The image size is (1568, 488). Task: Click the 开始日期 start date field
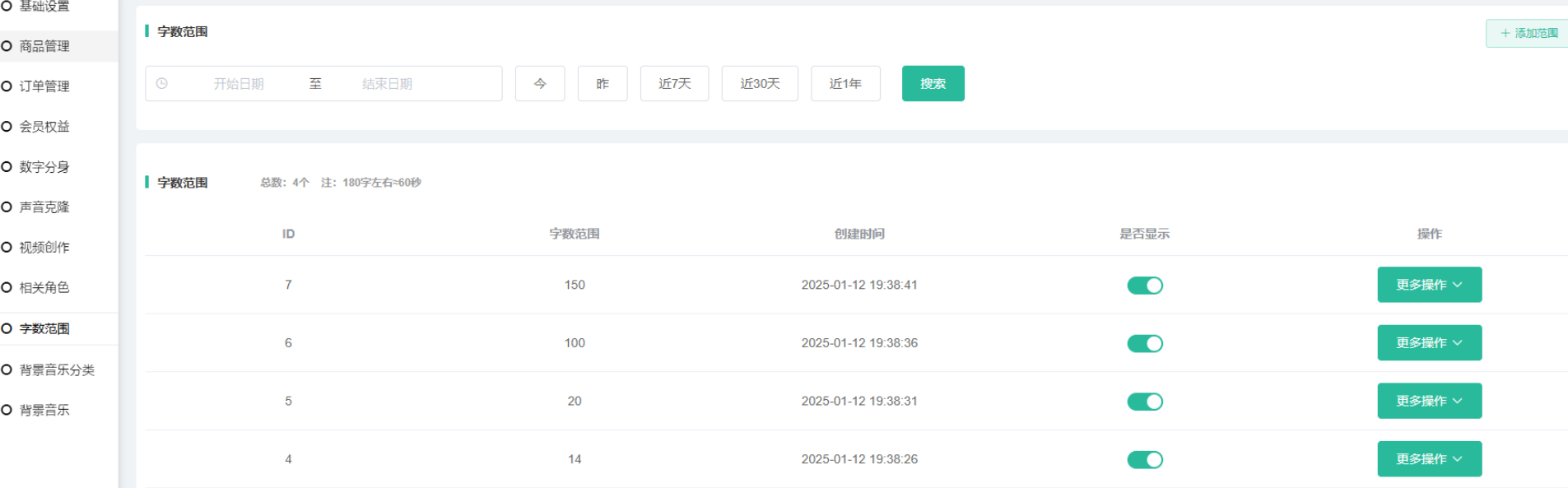pyautogui.click(x=239, y=84)
